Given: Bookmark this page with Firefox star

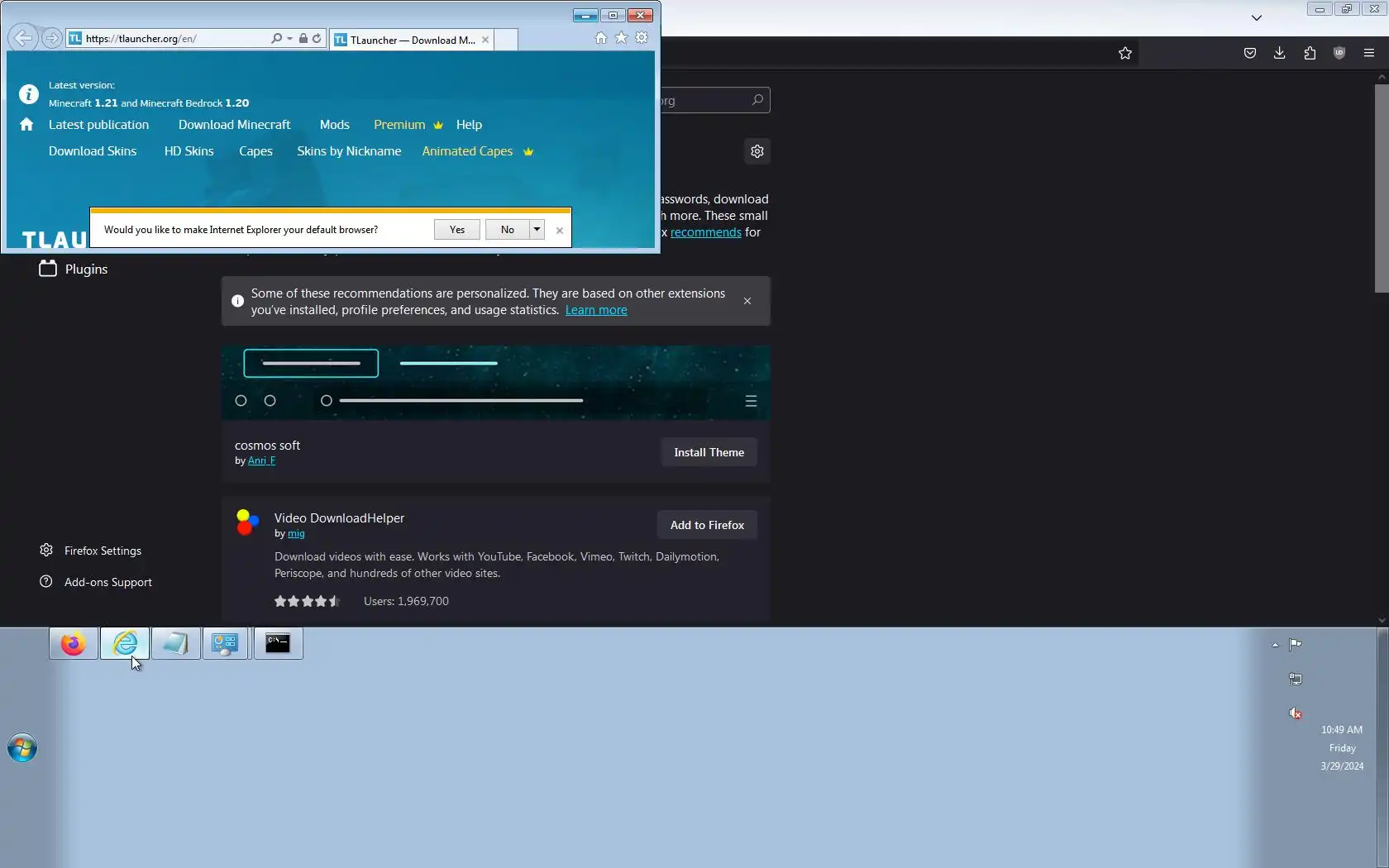Looking at the screenshot, I should click(x=1125, y=53).
